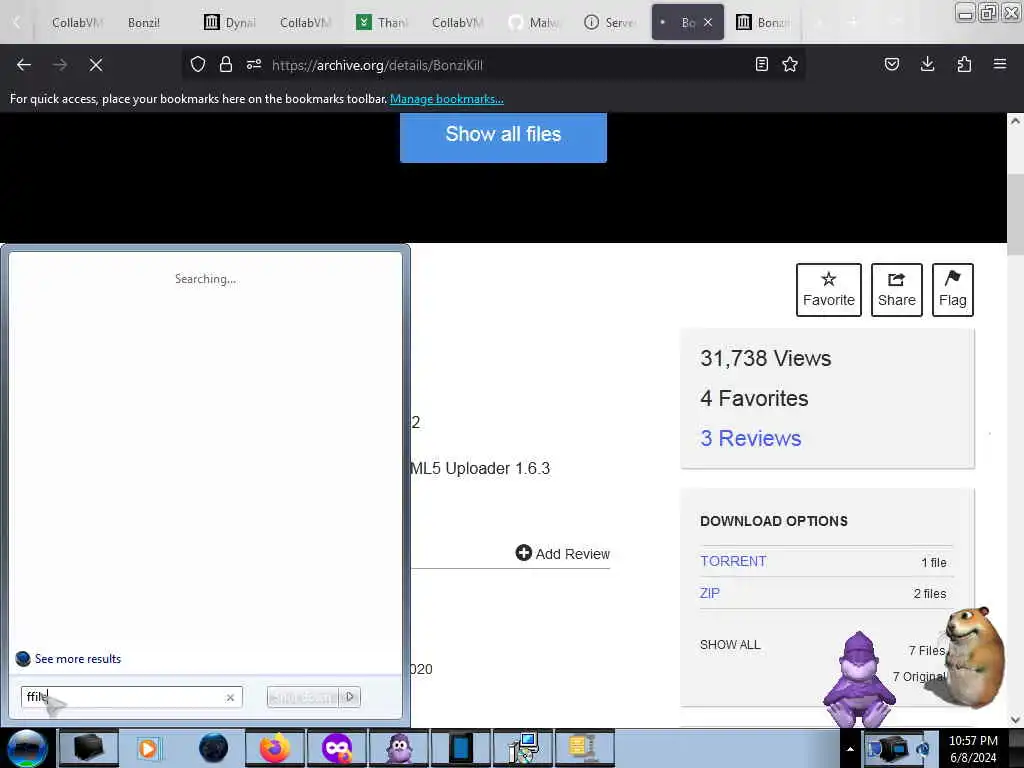Click the taskbar clock showing 10:57 PM
The height and width of the screenshot is (768, 1024).
[x=973, y=749]
